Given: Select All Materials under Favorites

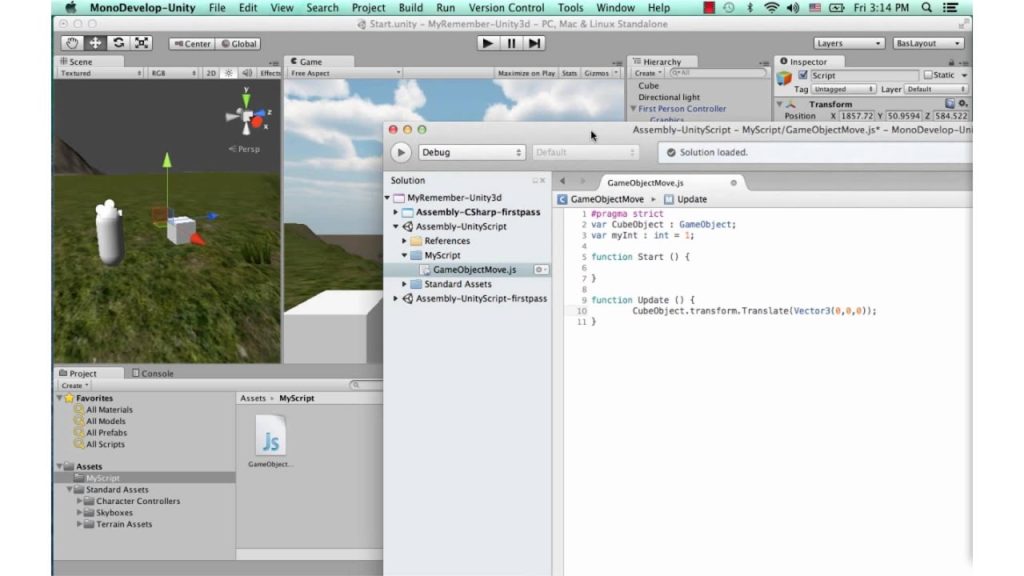Looking at the screenshot, I should (x=109, y=409).
